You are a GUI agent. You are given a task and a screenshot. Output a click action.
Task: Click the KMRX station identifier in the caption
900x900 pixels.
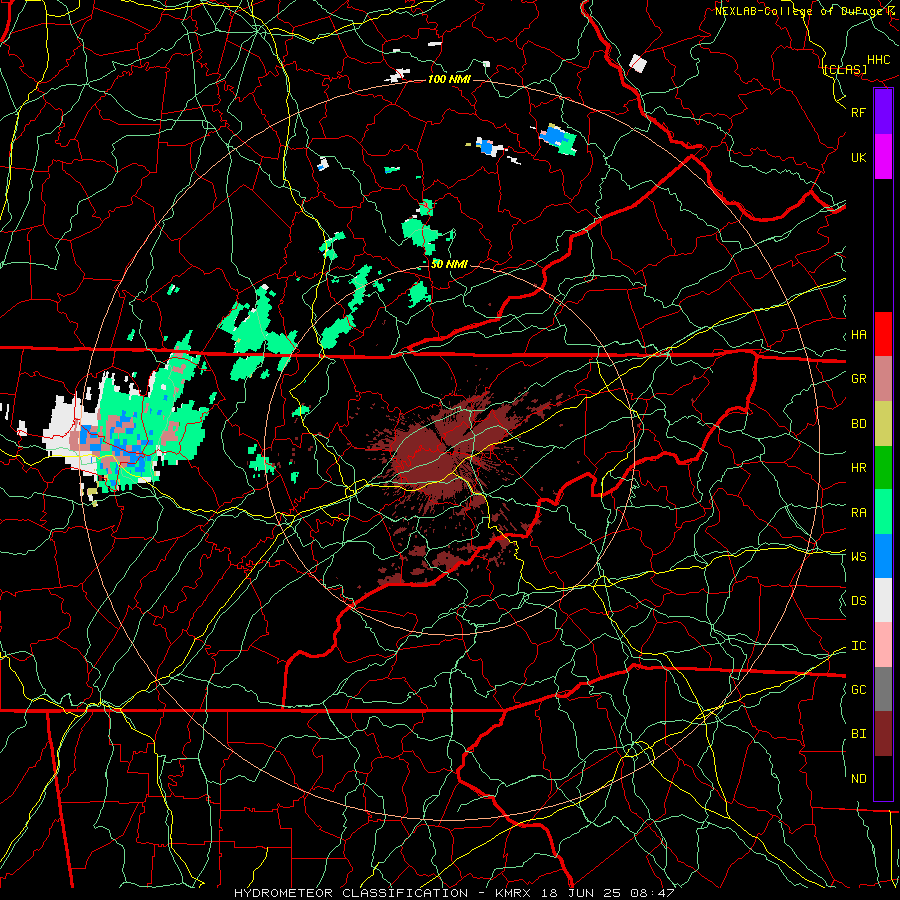(x=513, y=893)
